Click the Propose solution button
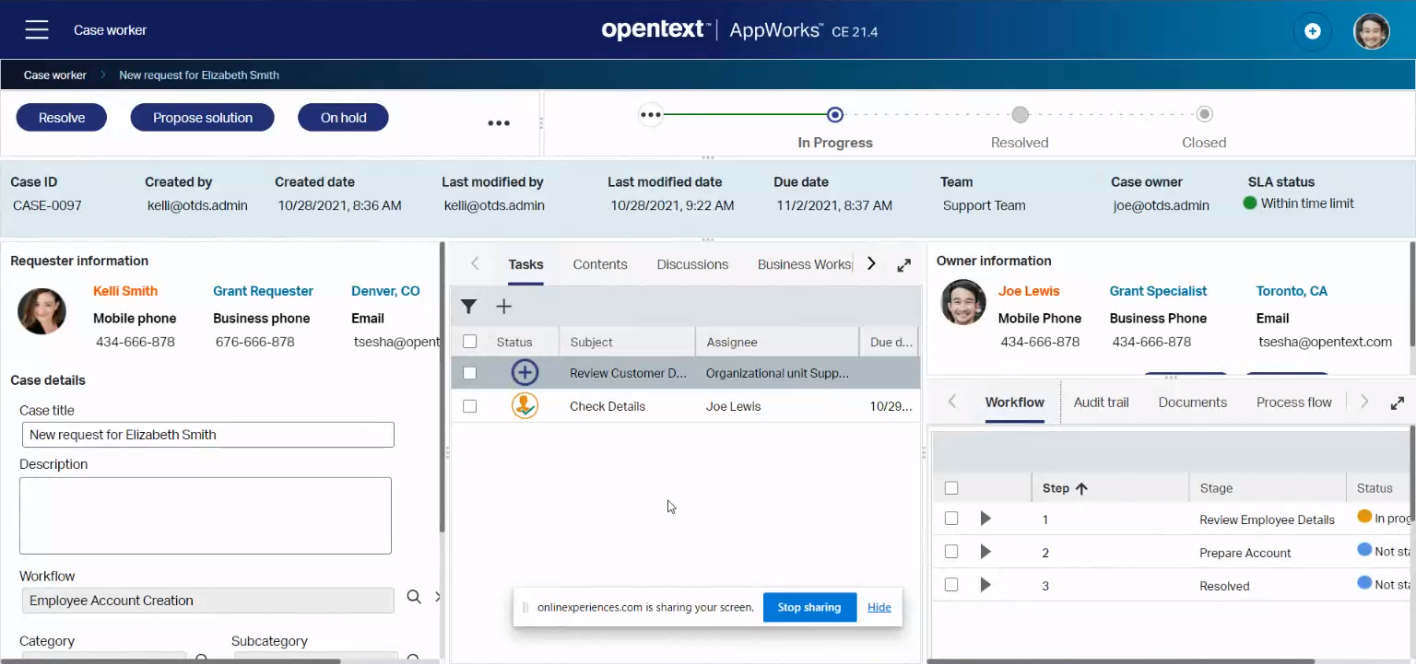This screenshot has height=664, width=1416. point(202,118)
